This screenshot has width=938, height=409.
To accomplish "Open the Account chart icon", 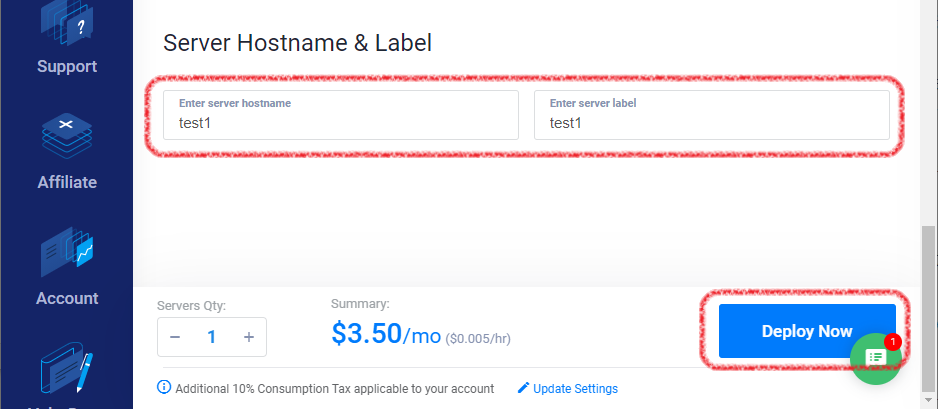I will coord(66,252).
